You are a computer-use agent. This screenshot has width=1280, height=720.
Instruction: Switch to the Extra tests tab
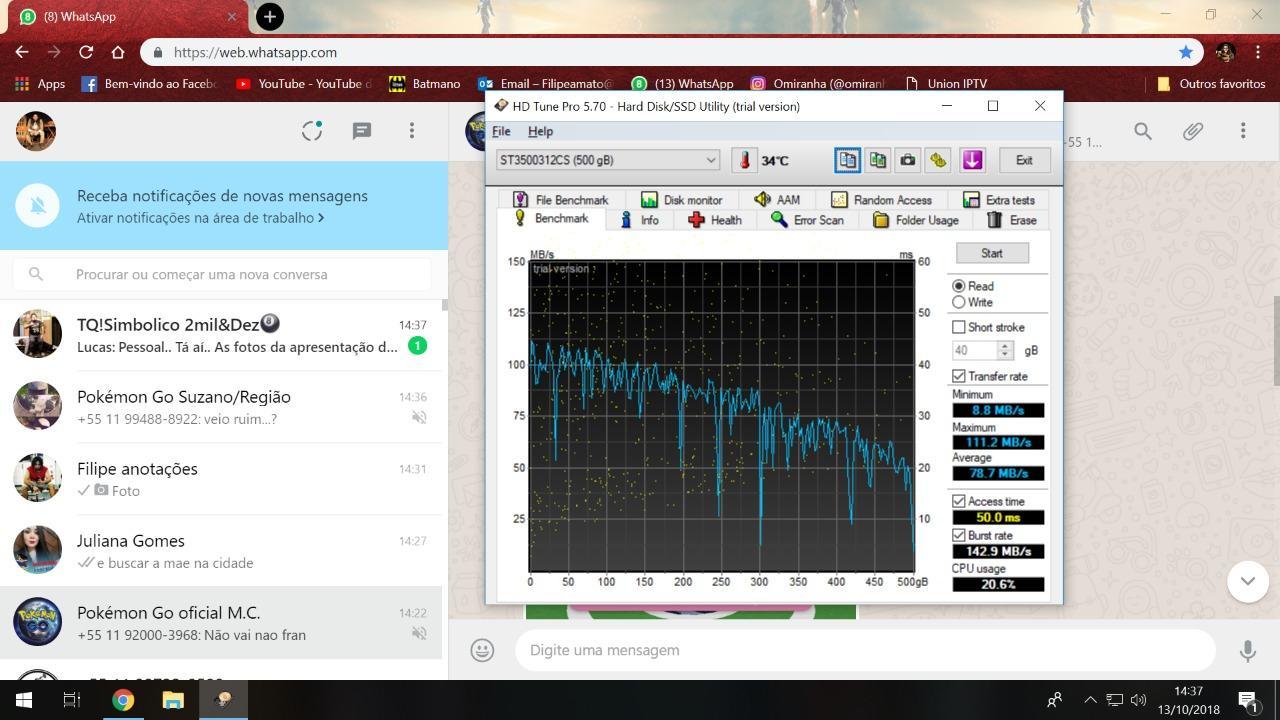(x=998, y=199)
